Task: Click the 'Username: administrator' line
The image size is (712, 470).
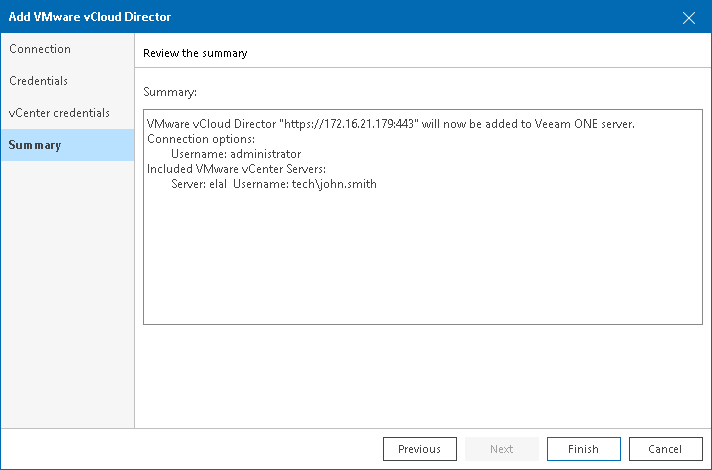Action: point(236,154)
